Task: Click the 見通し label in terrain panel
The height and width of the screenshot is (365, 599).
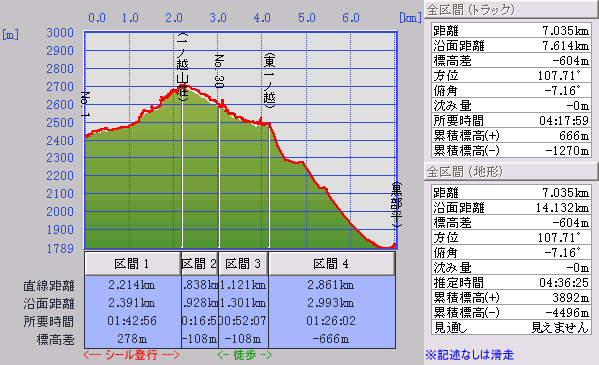Action: 451,328
